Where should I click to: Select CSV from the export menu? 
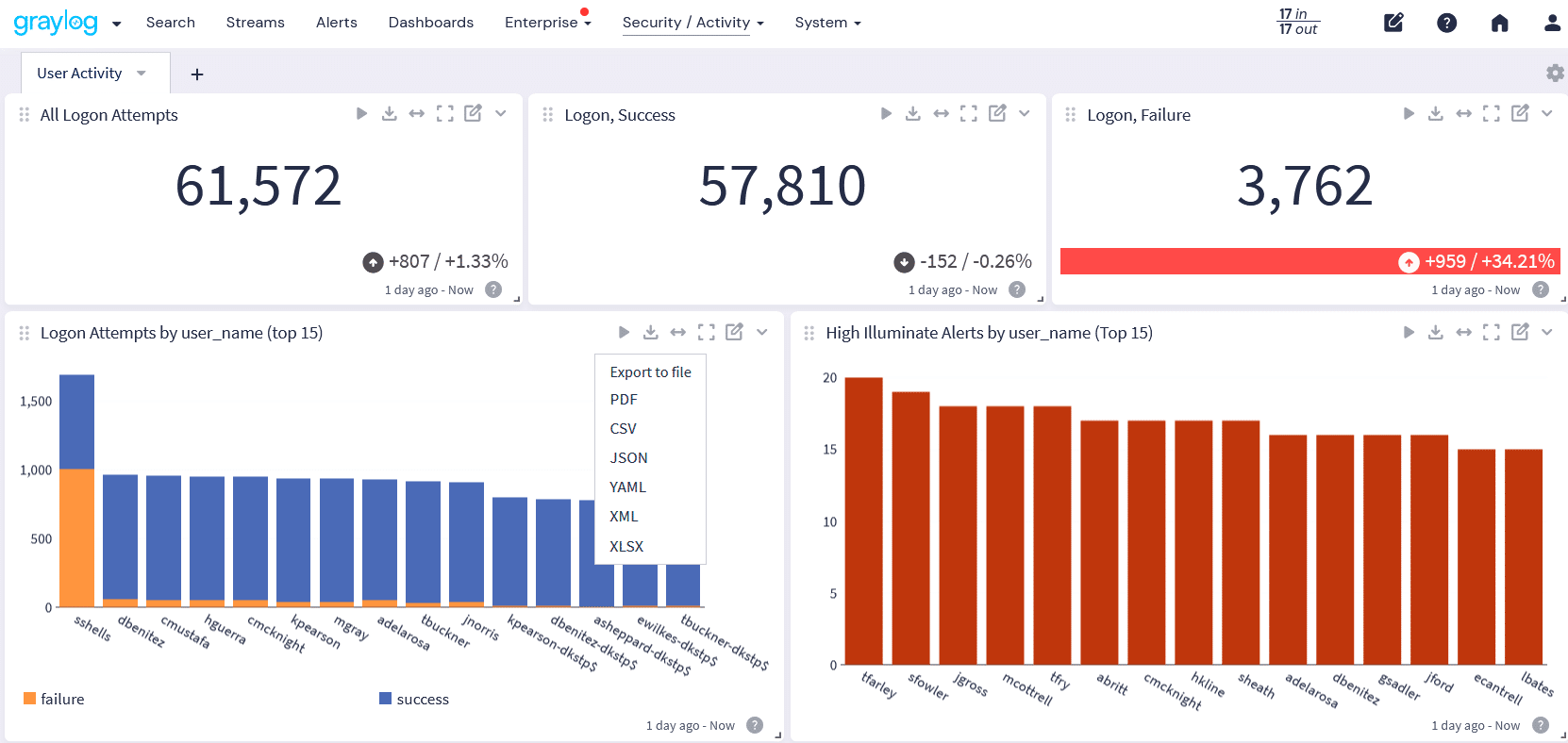[x=623, y=428]
